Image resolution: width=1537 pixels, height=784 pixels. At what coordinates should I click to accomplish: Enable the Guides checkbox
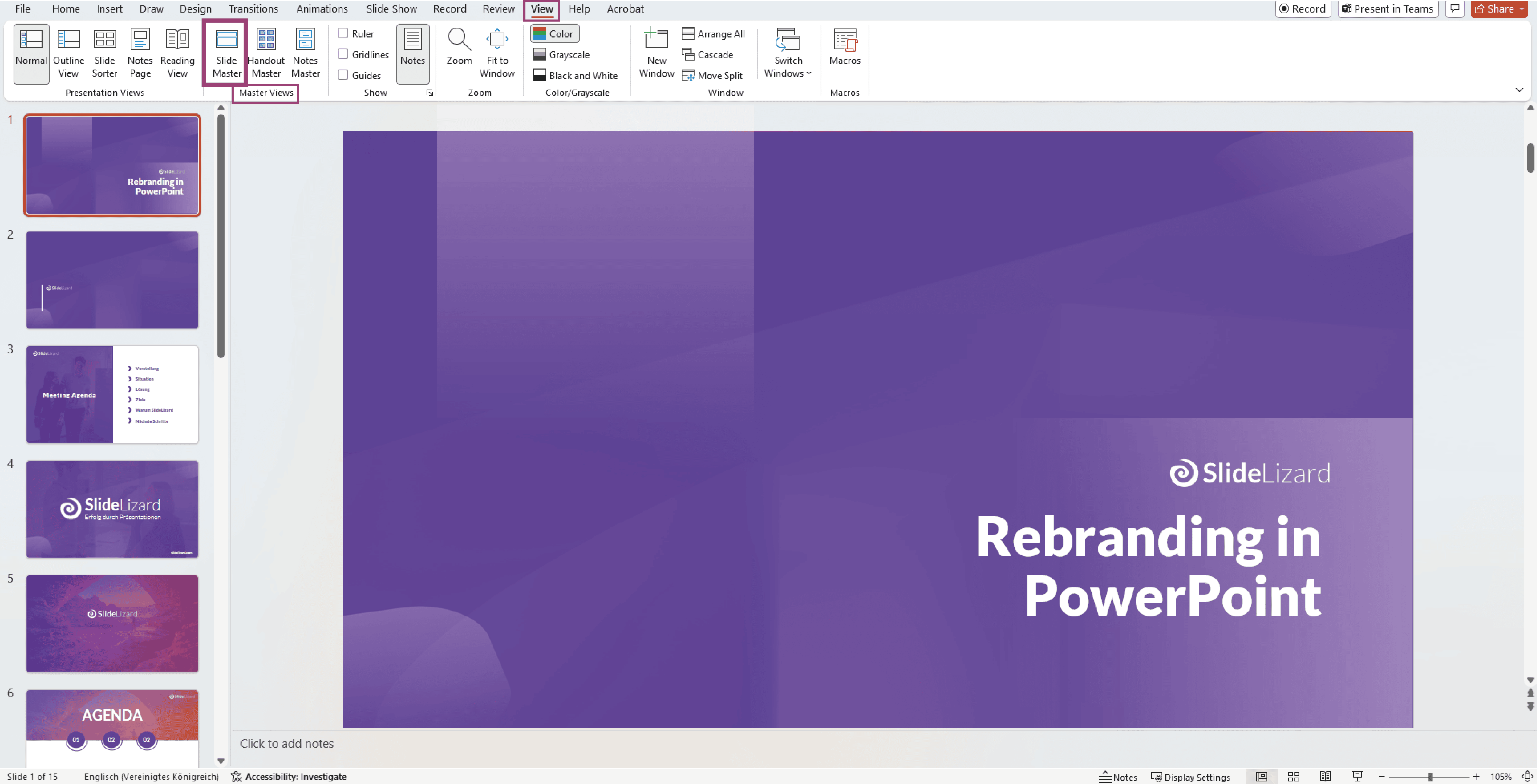click(343, 75)
